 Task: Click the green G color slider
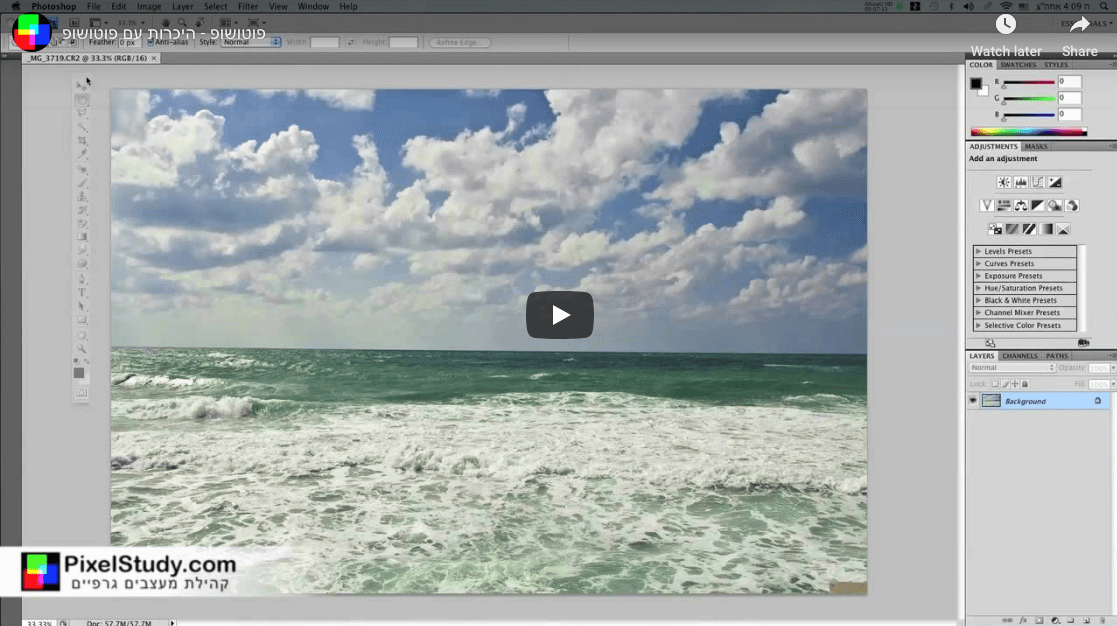click(x=1029, y=99)
